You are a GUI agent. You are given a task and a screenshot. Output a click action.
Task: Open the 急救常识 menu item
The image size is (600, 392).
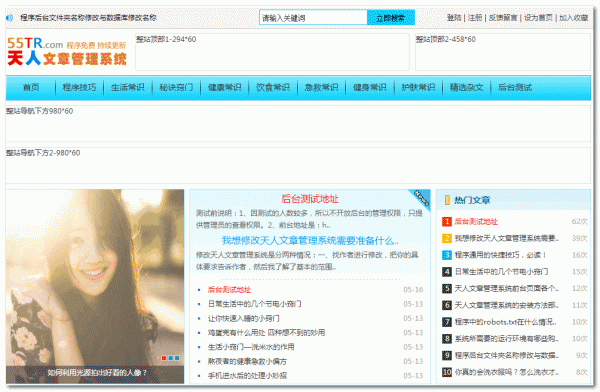321,87
